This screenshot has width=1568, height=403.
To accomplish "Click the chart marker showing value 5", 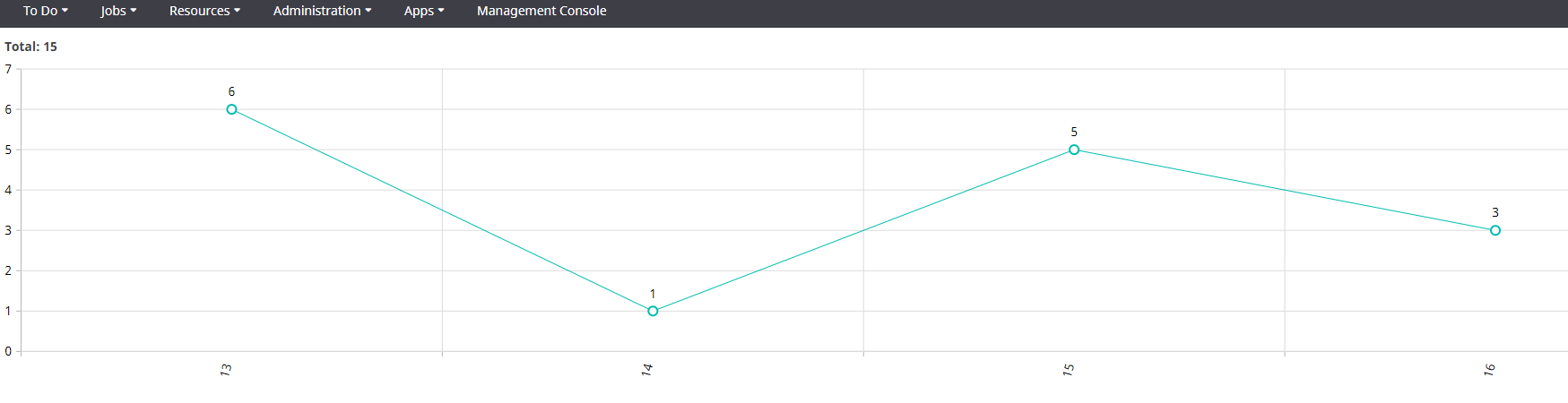I will click(1074, 150).
